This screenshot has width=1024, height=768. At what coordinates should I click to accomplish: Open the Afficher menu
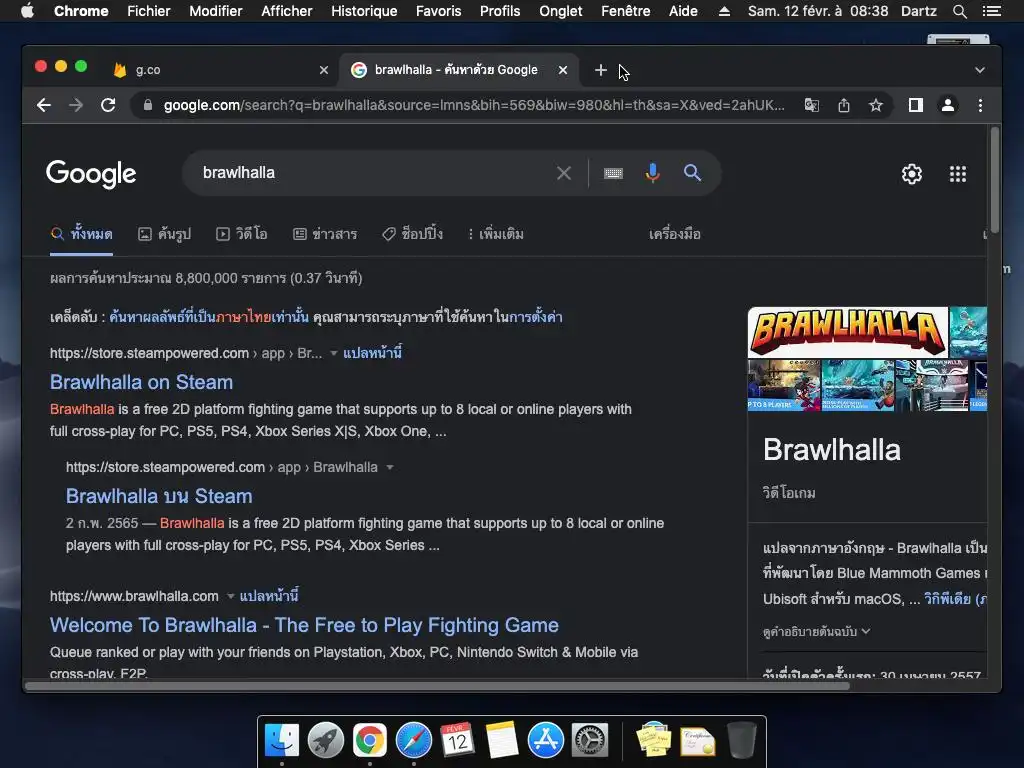(x=287, y=11)
